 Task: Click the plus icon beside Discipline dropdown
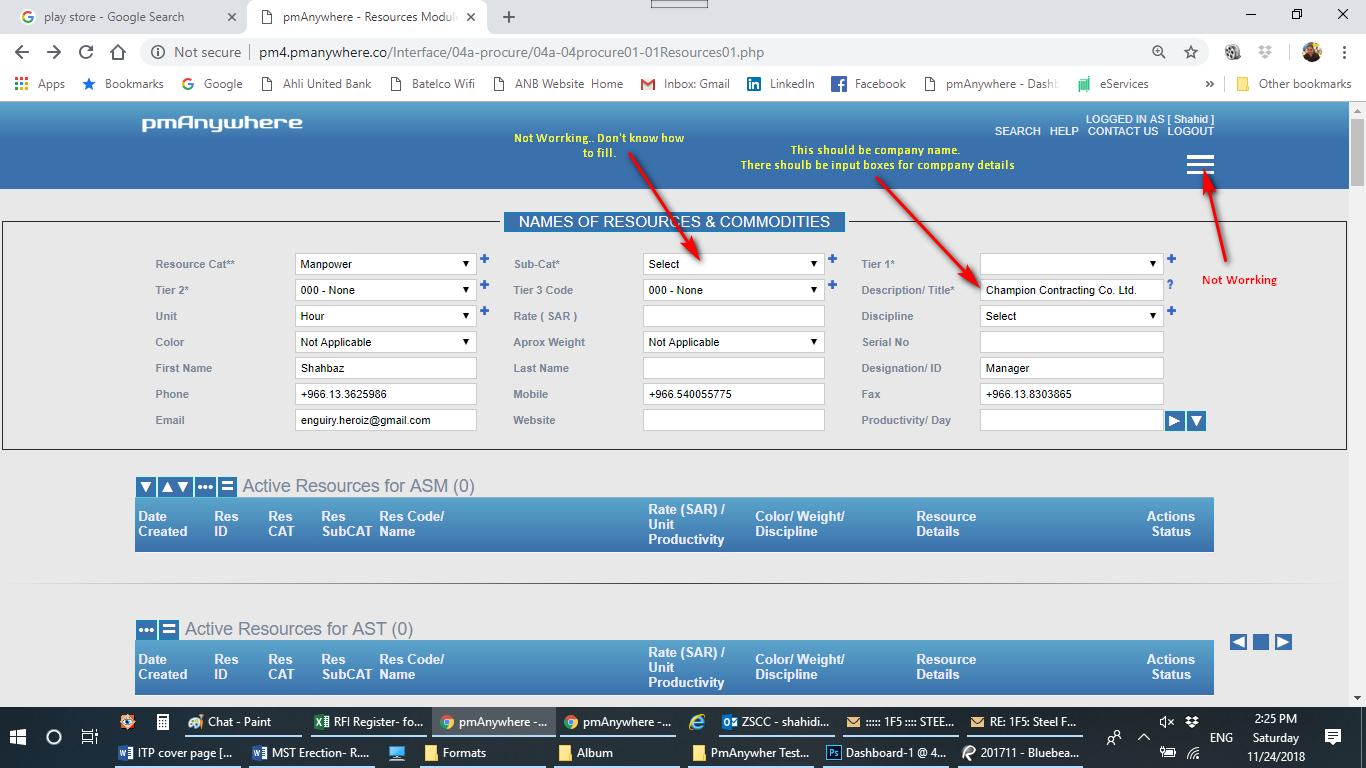click(x=1171, y=311)
